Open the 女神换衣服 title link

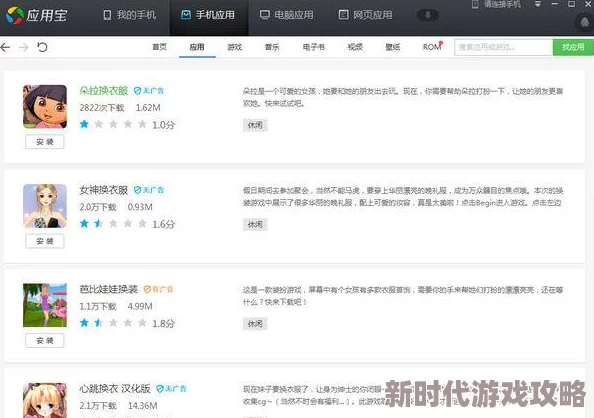103,190
